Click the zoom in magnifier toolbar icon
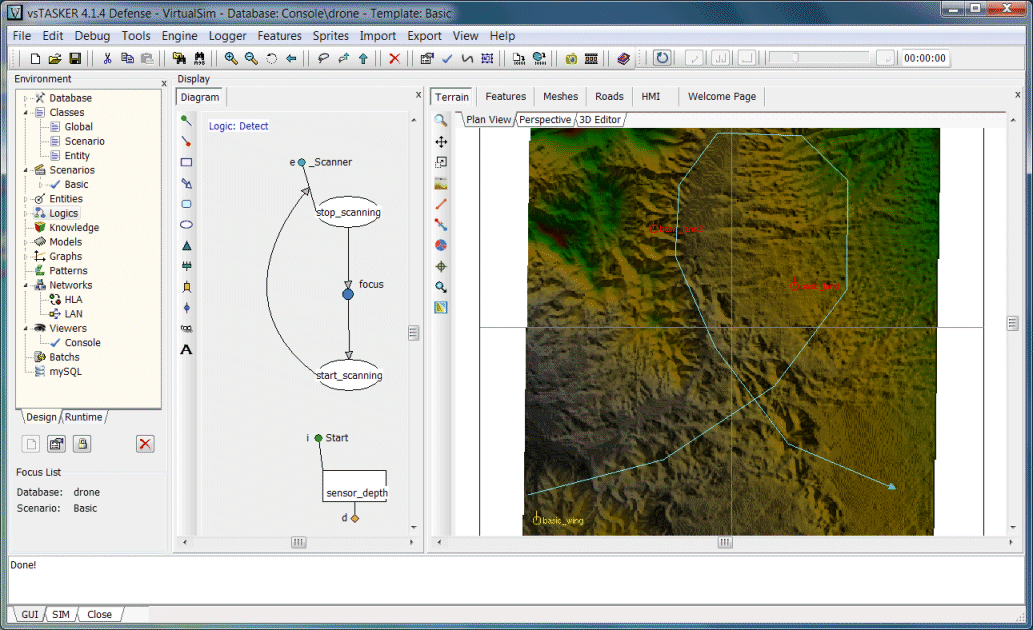This screenshot has width=1033, height=630. (x=231, y=59)
